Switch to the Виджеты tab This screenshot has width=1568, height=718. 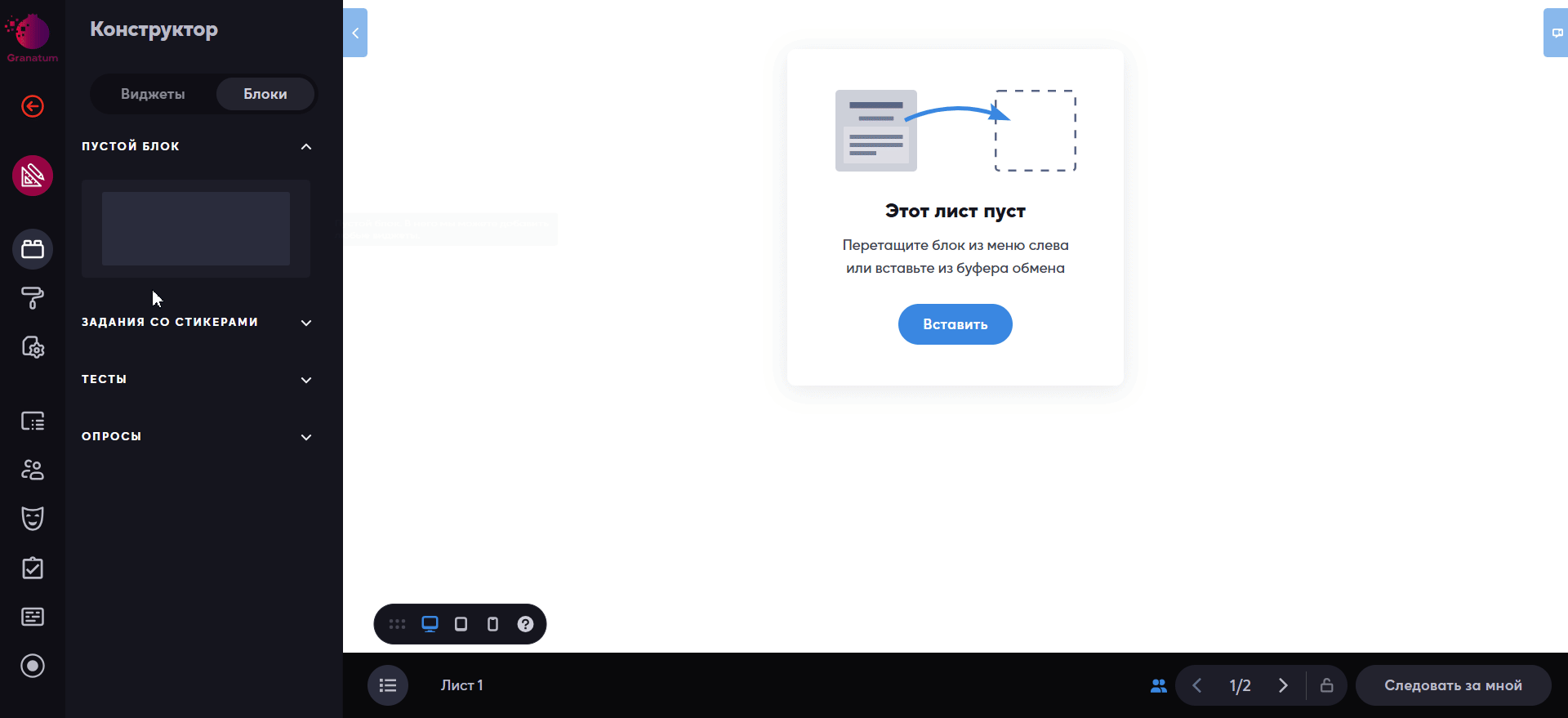[x=153, y=94]
